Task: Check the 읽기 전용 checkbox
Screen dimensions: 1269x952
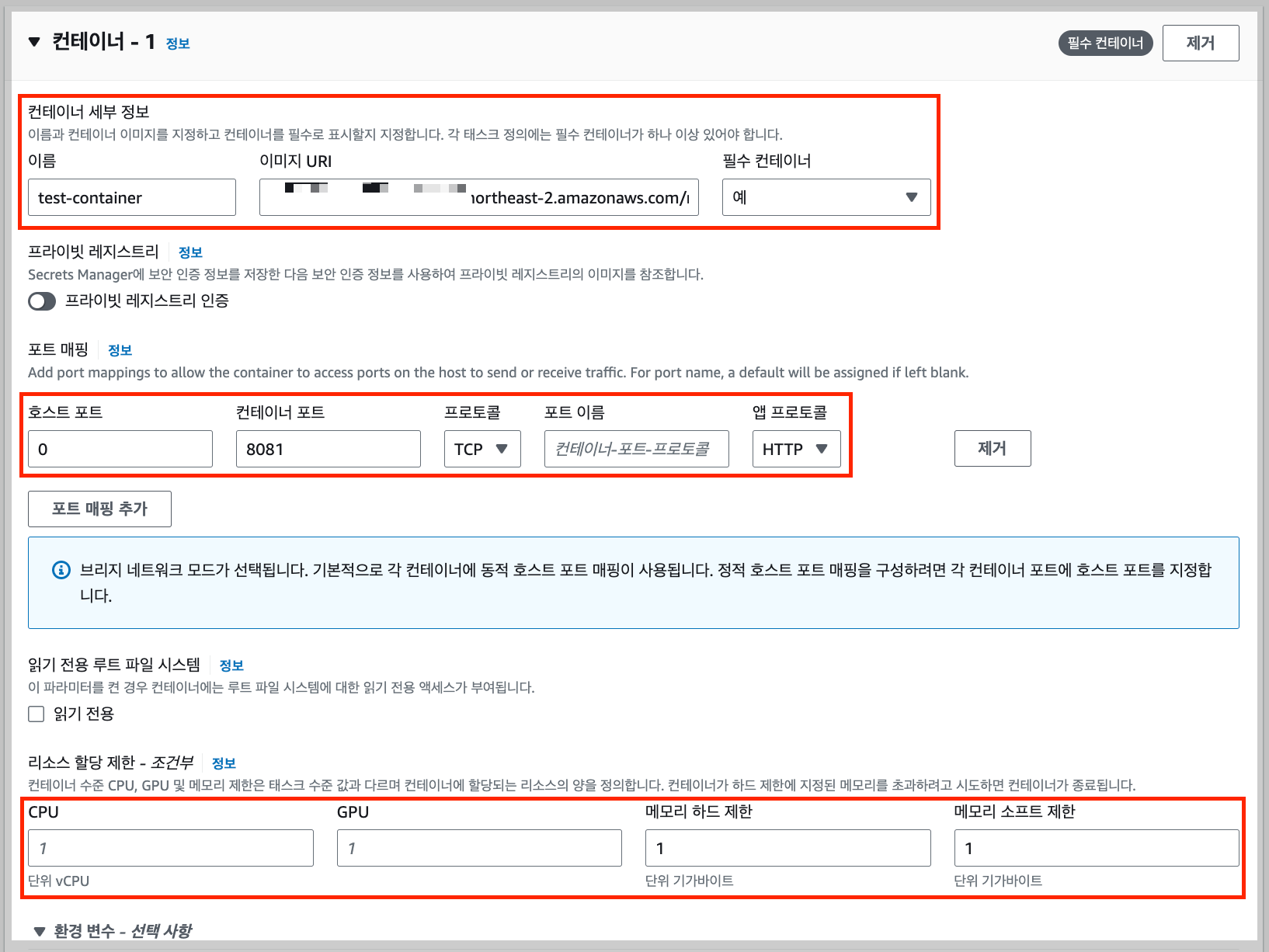Action: click(x=36, y=713)
